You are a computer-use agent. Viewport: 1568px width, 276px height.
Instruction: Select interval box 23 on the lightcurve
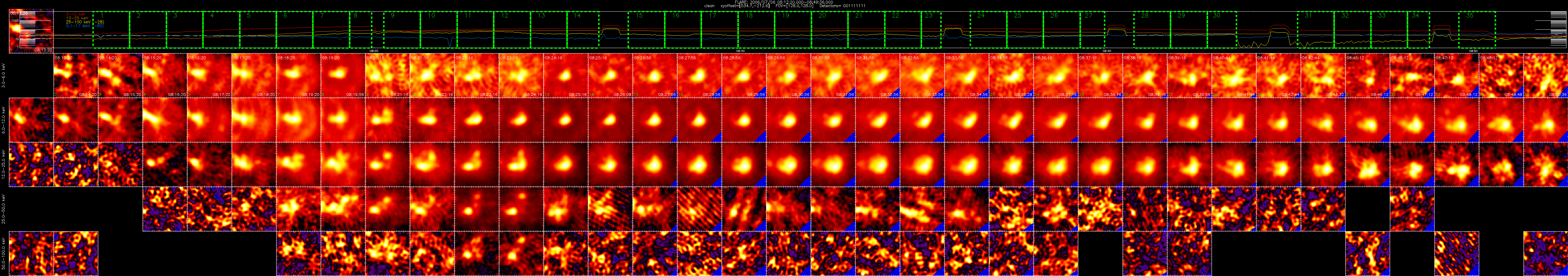click(931, 29)
